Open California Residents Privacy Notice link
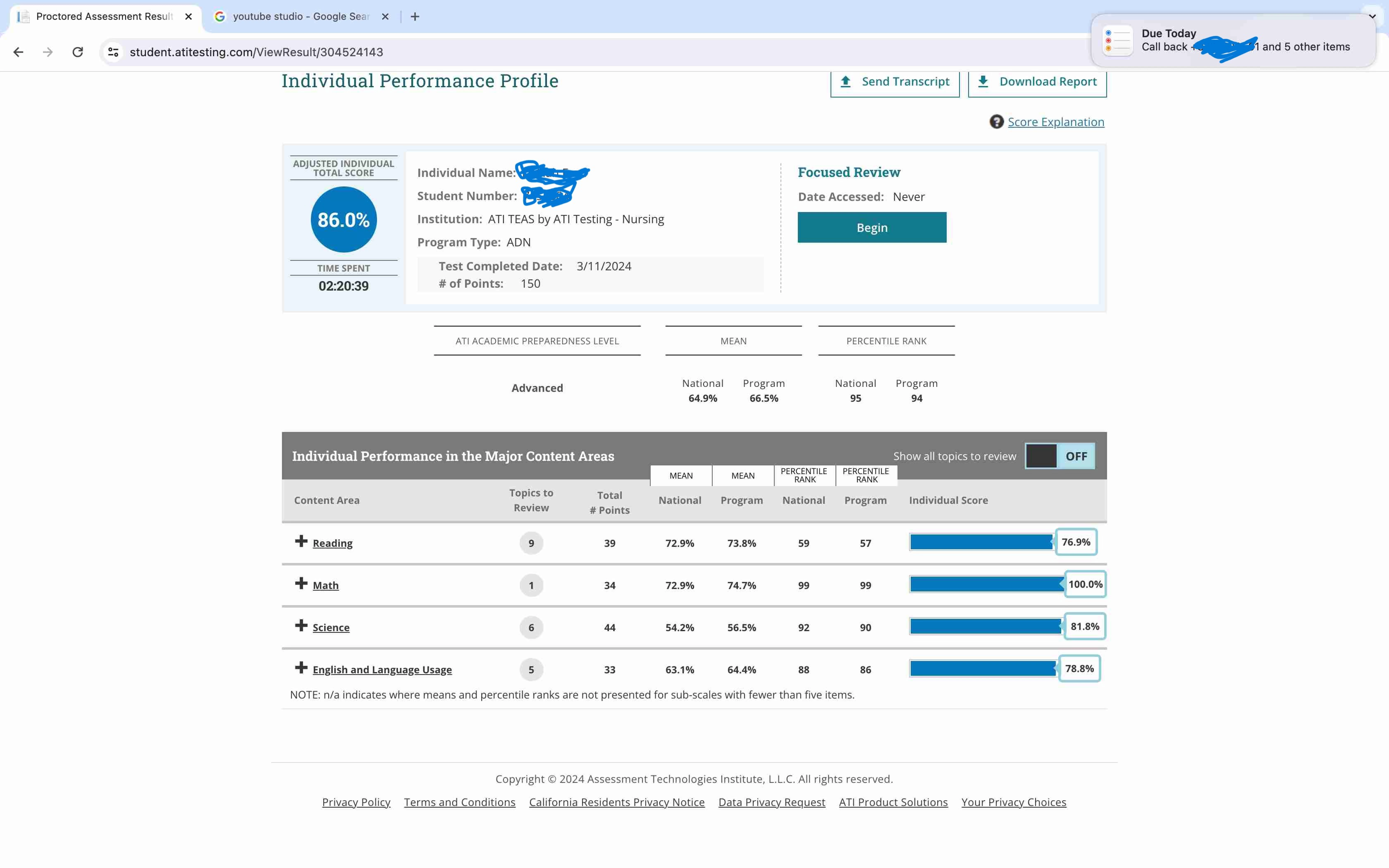1389x868 pixels. pyautogui.click(x=617, y=802)
